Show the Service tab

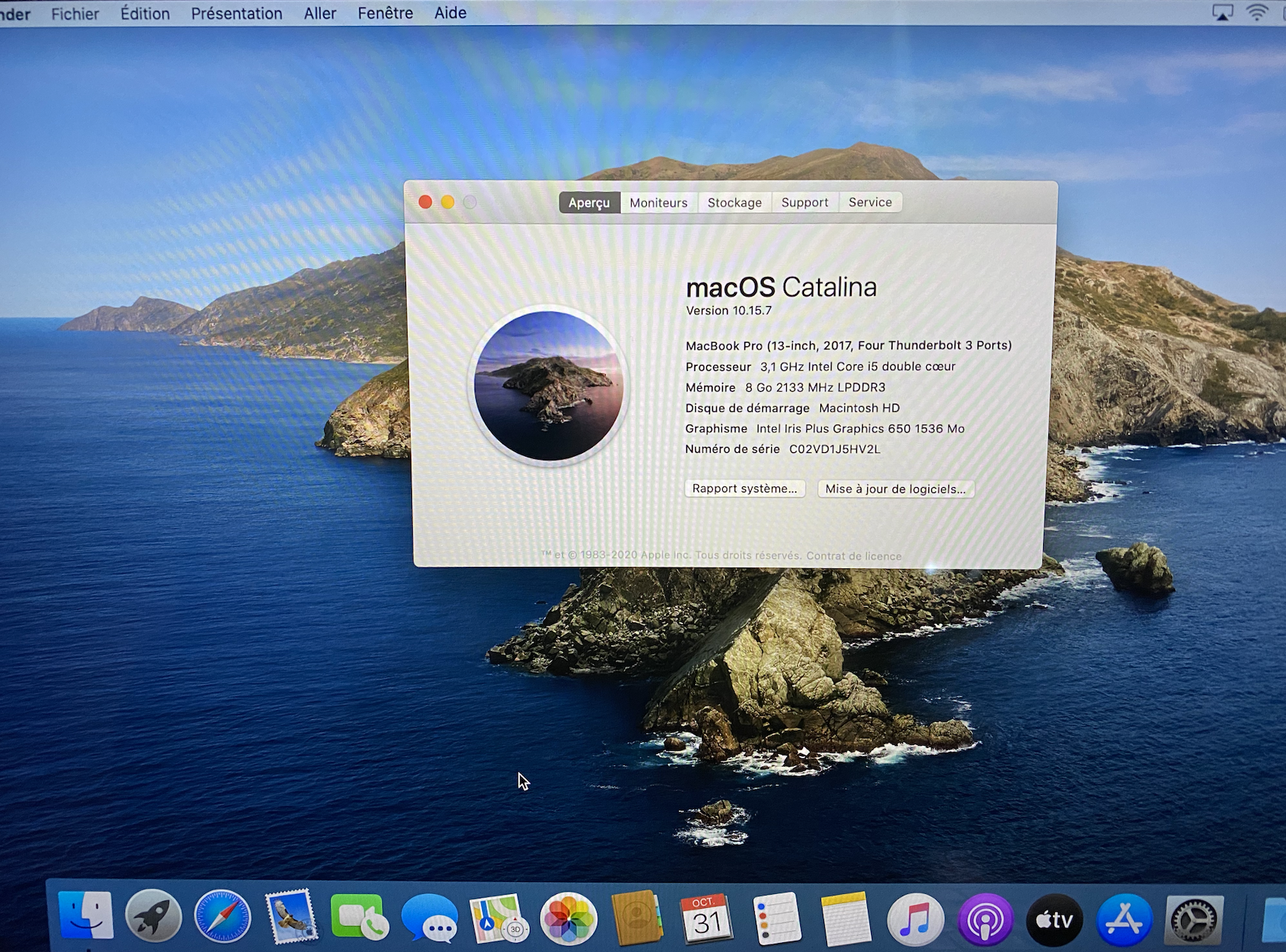870,202
